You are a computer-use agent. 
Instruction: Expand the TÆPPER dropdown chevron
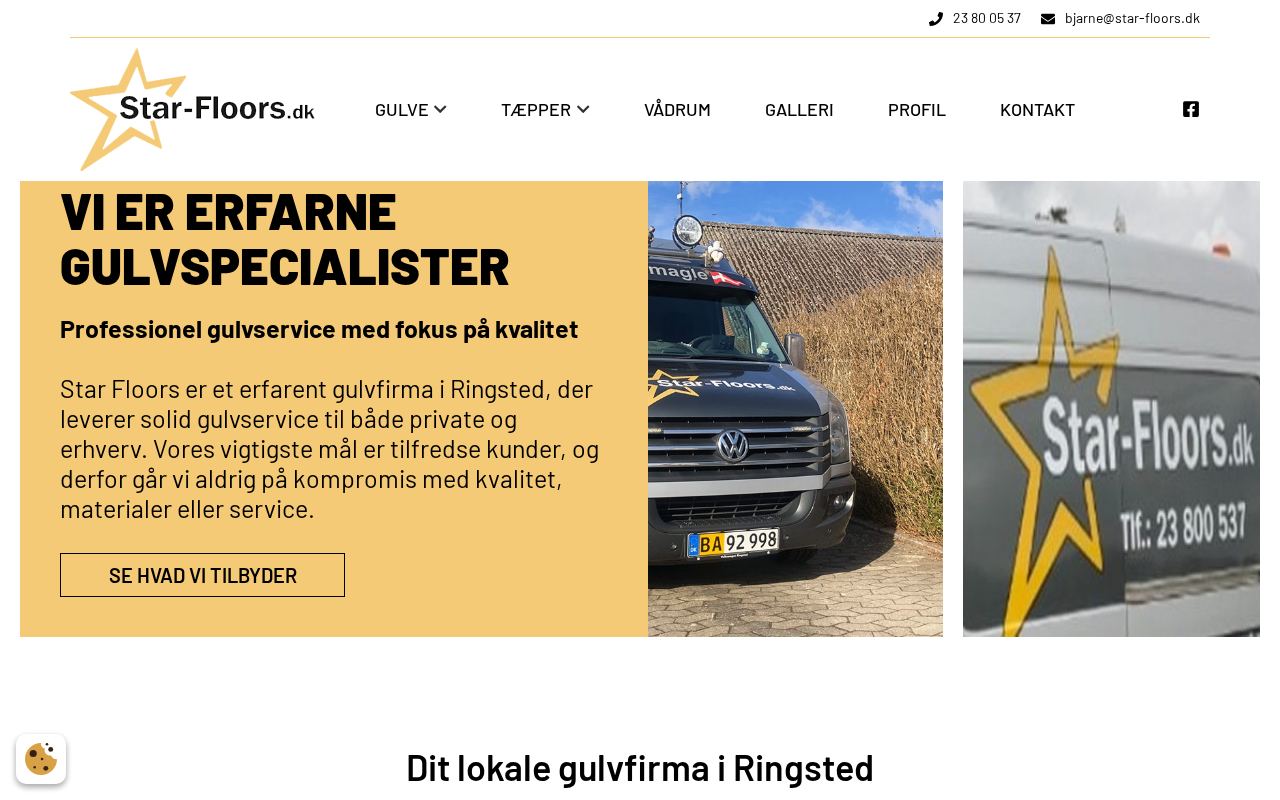tap(583, 109)
